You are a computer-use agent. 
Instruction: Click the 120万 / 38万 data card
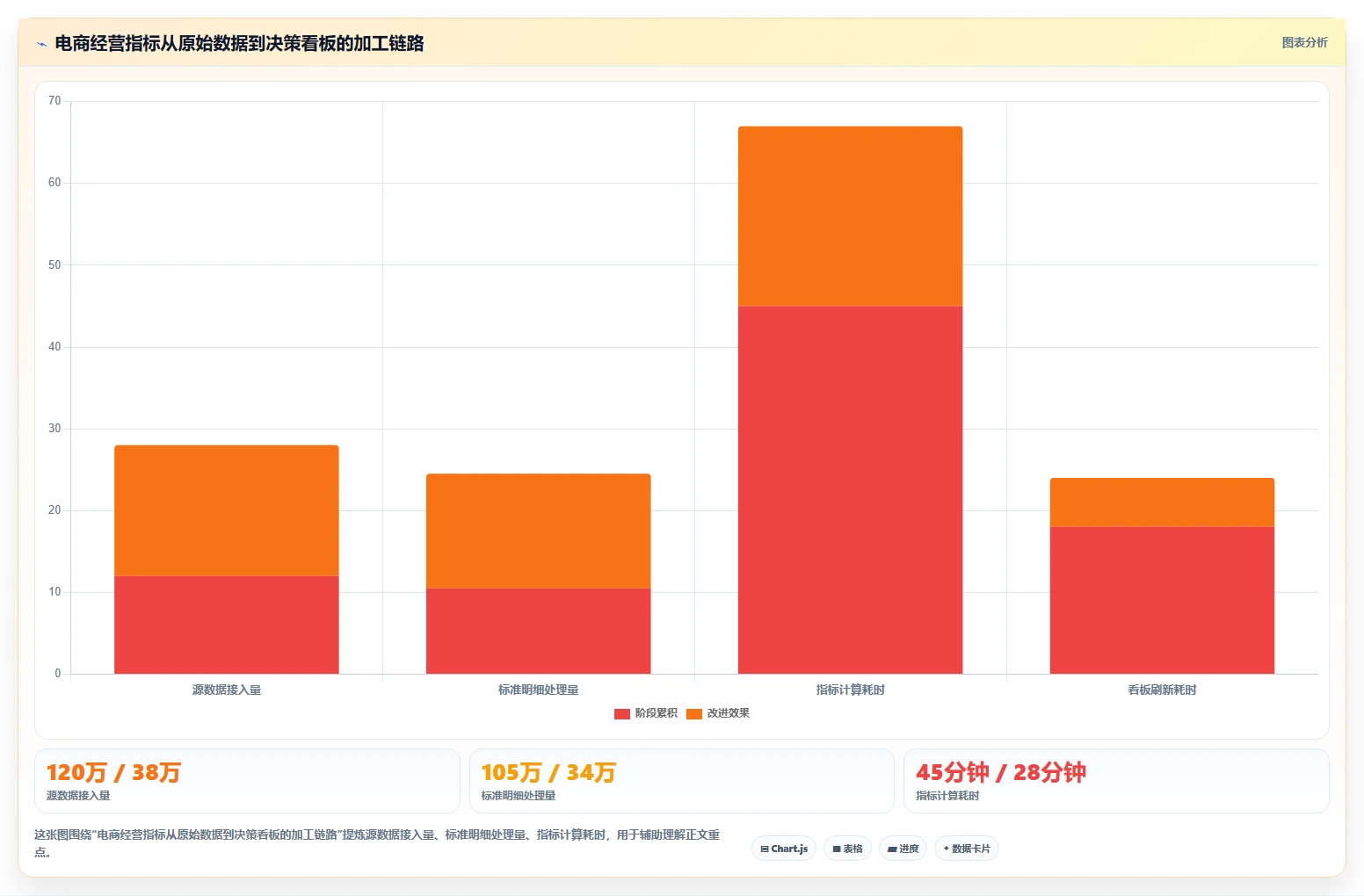tap(247, 781)
